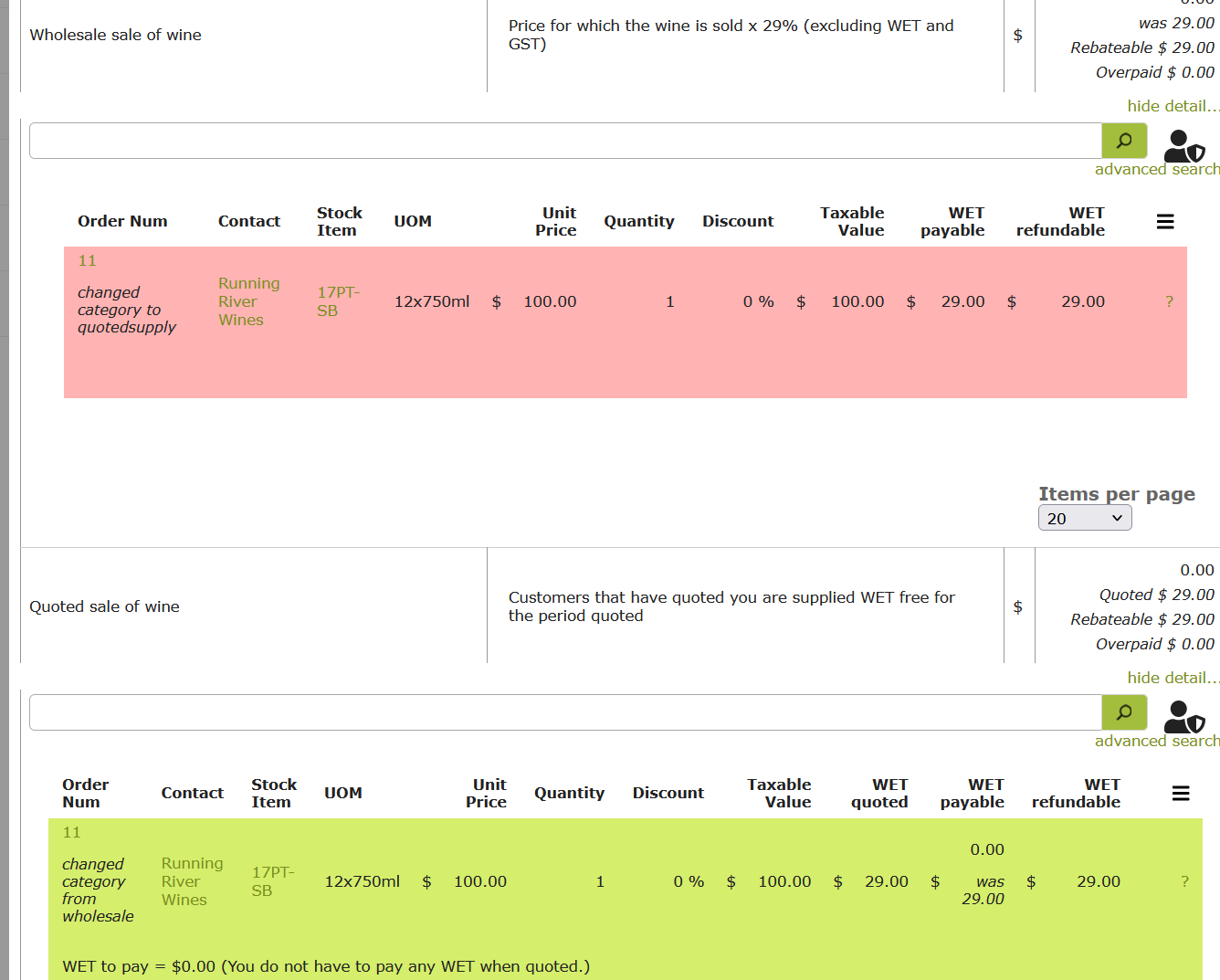Open hamburger column menu of wholesale table
The width and height of the screenshot is (1220, 980).
point(1165,222)
